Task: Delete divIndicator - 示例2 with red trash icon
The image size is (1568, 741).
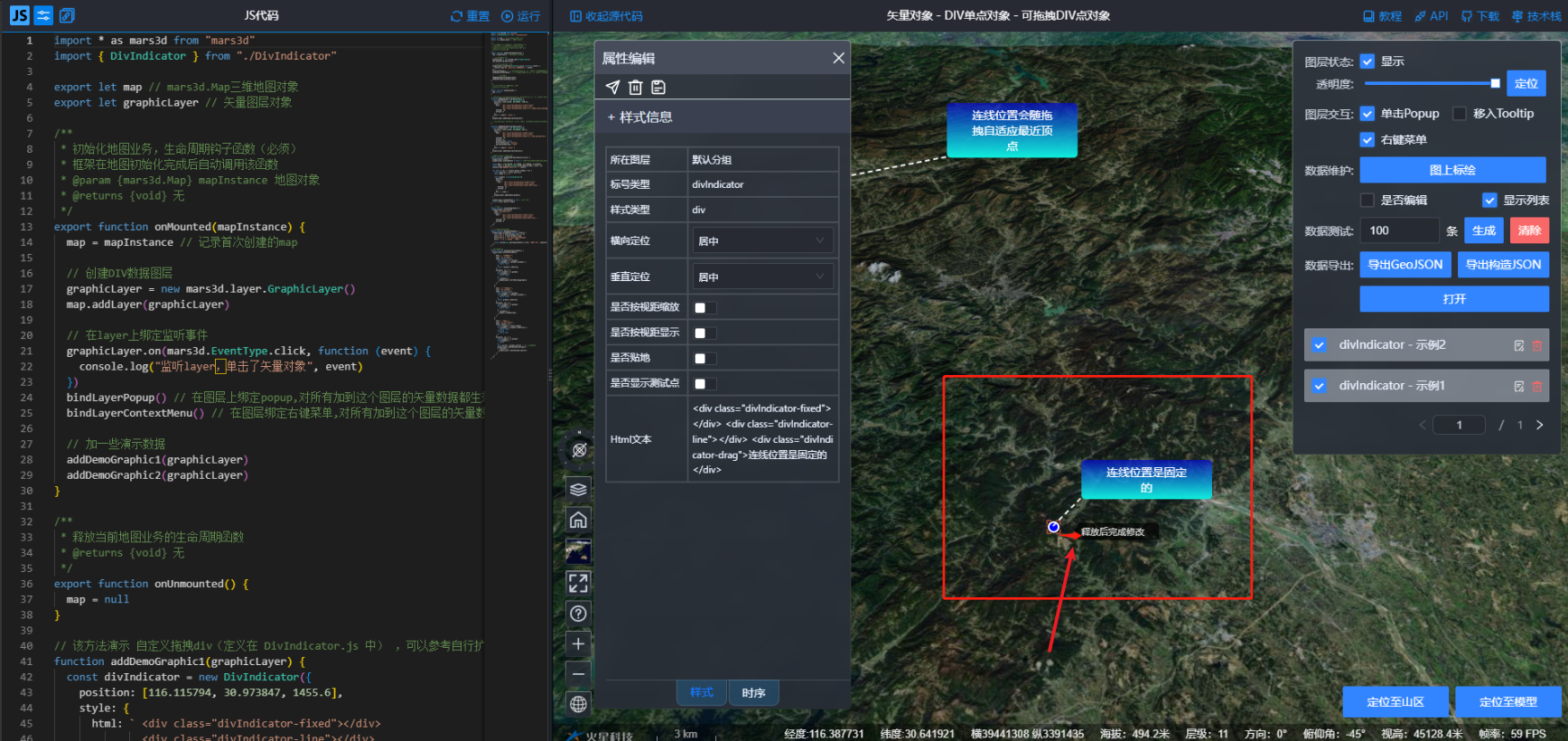Action: point(1537,345)
